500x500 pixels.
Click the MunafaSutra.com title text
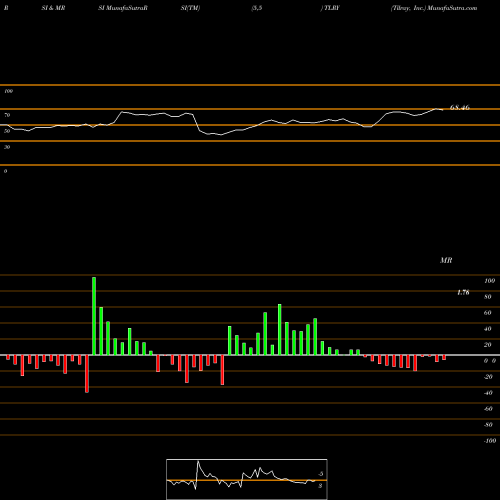[x=452, y=8]
